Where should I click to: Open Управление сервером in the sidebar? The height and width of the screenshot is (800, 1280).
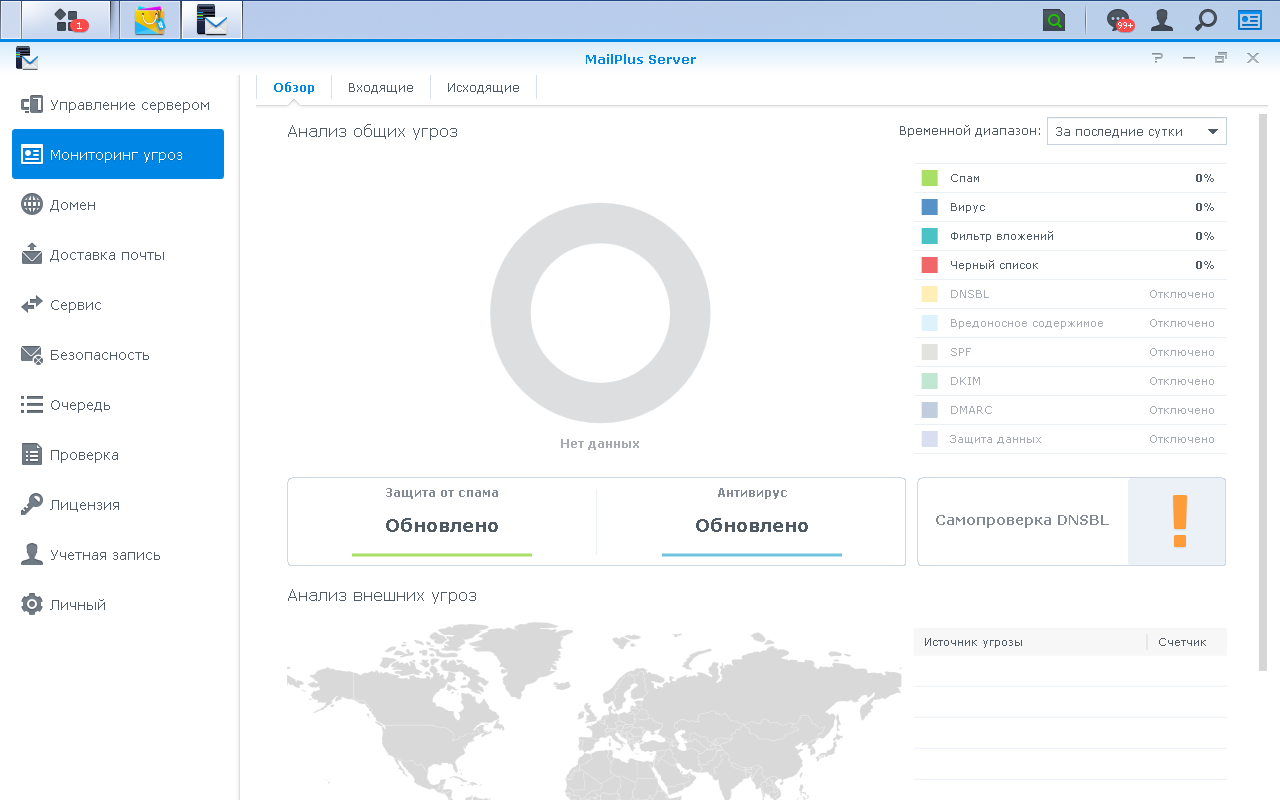click(x=118, y=105)
